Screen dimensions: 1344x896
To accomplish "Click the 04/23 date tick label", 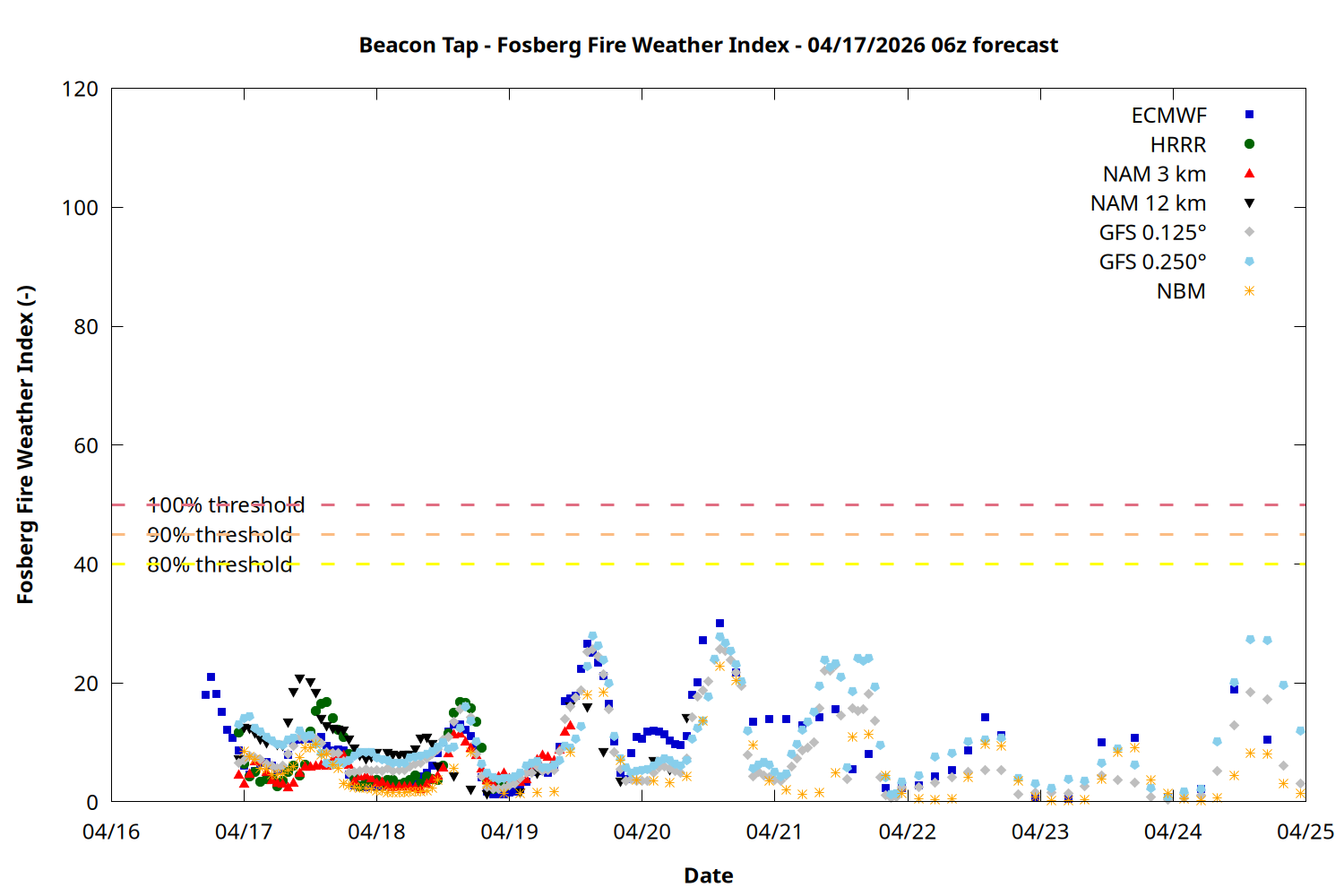I will (x=1039, y=832).
